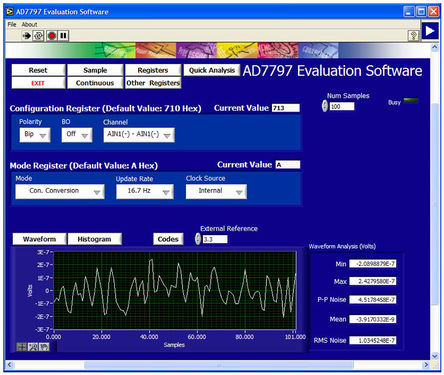Viewport: 444px width, 375px height.
Task: Select the graph pan hand tool
Action: point(44,347)
